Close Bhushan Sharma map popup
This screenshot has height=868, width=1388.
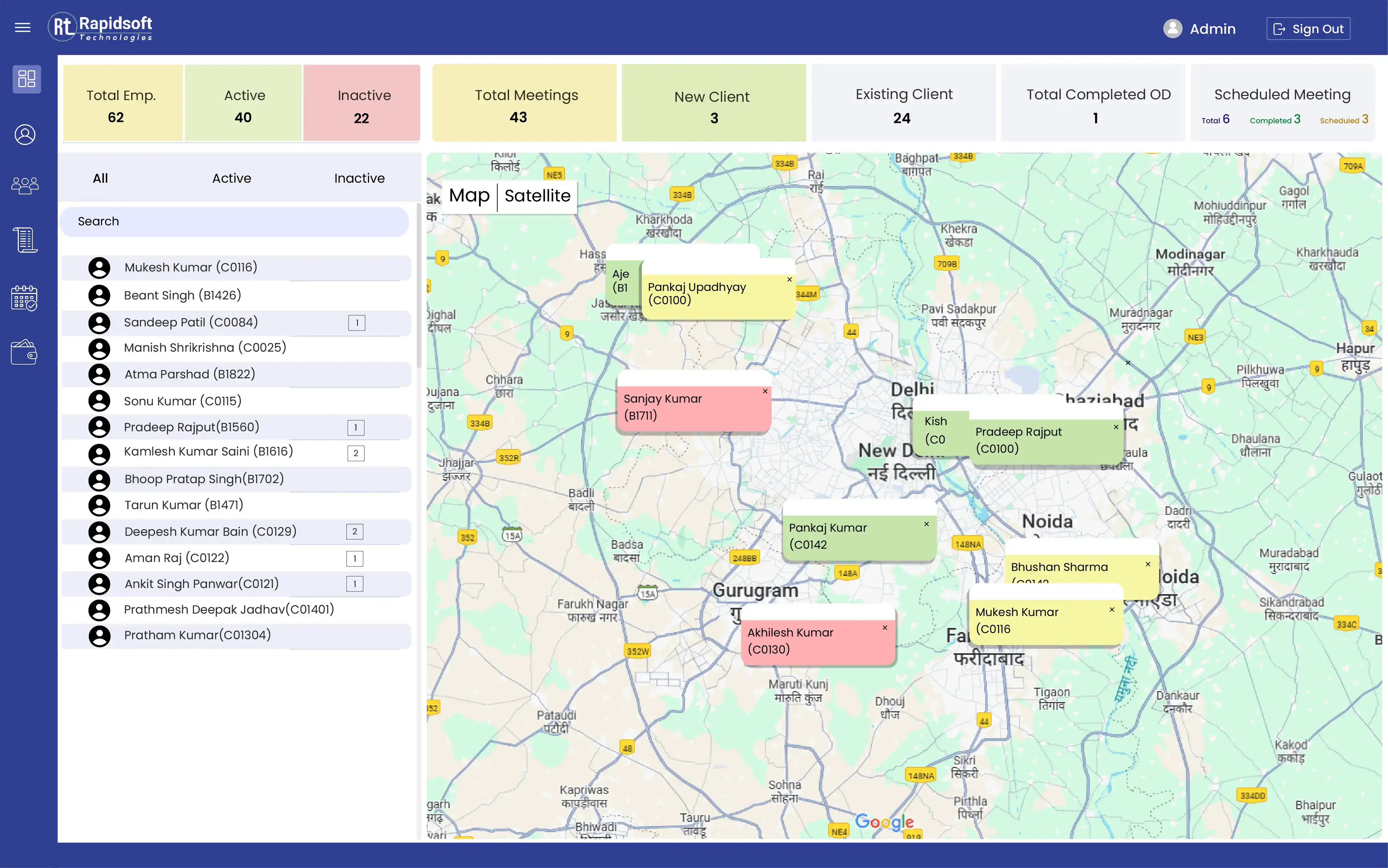point(1148,564)
